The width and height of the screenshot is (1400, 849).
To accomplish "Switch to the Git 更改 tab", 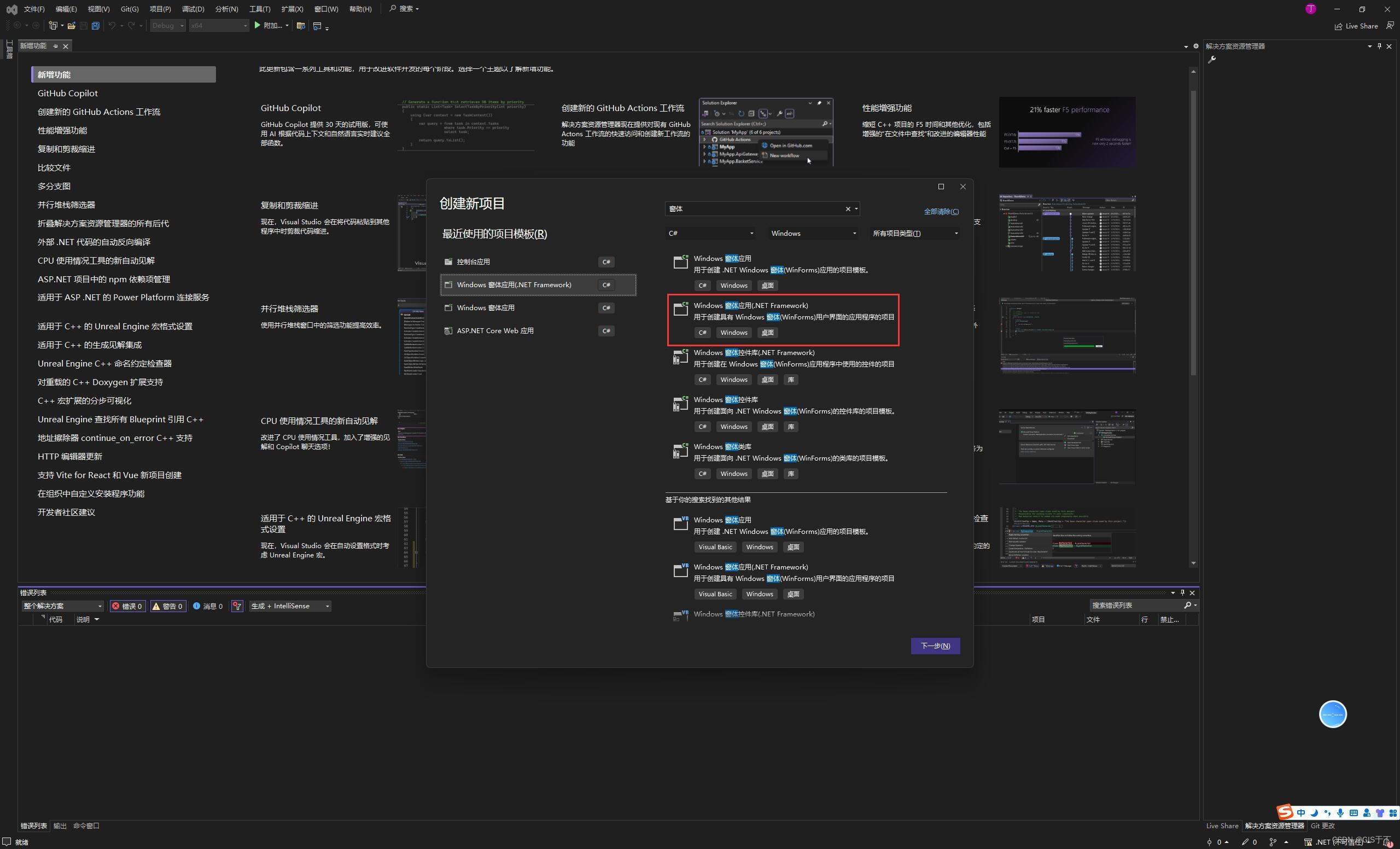I will tap(1323, 826).
